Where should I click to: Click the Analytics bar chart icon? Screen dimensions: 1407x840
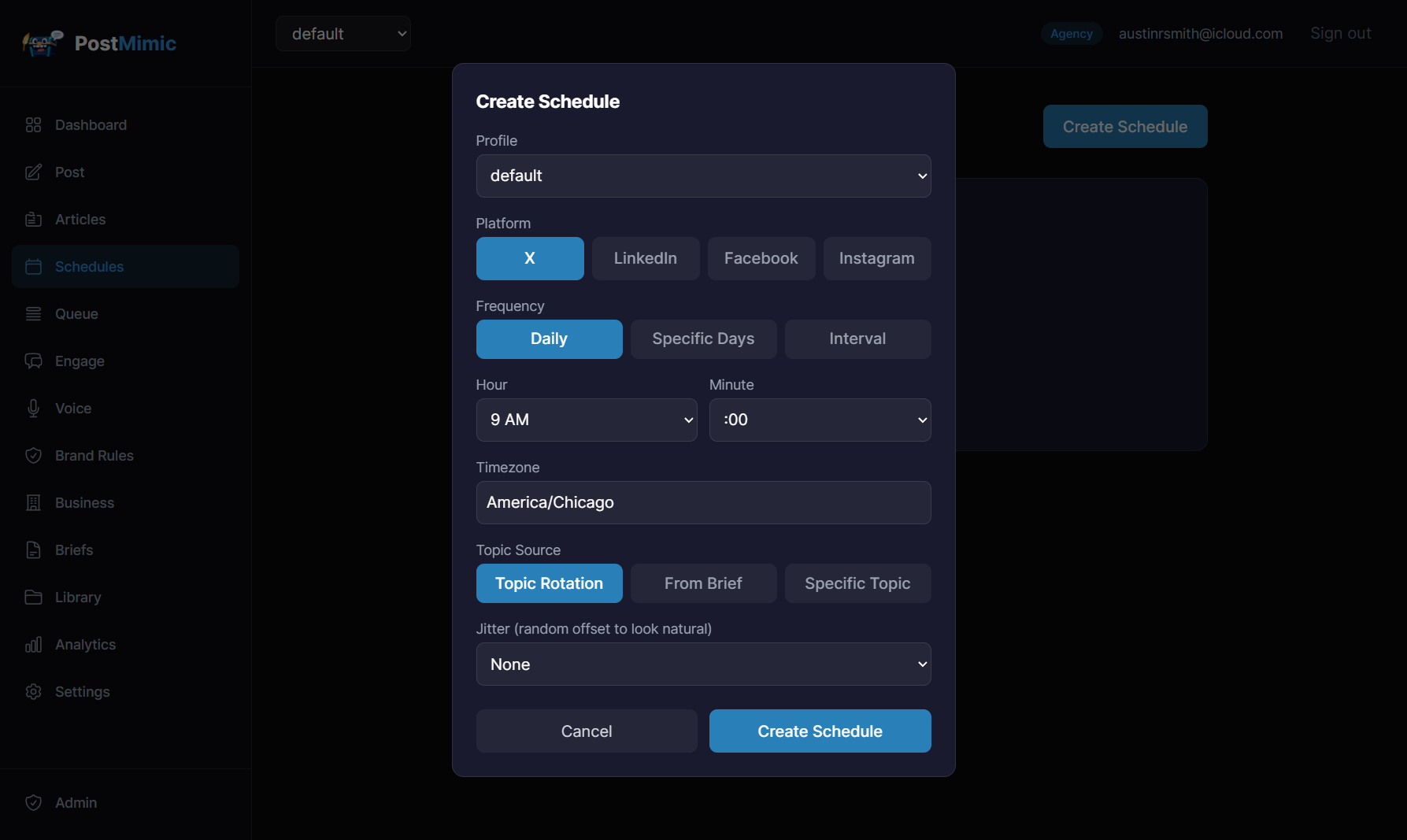tap(33, 645)
